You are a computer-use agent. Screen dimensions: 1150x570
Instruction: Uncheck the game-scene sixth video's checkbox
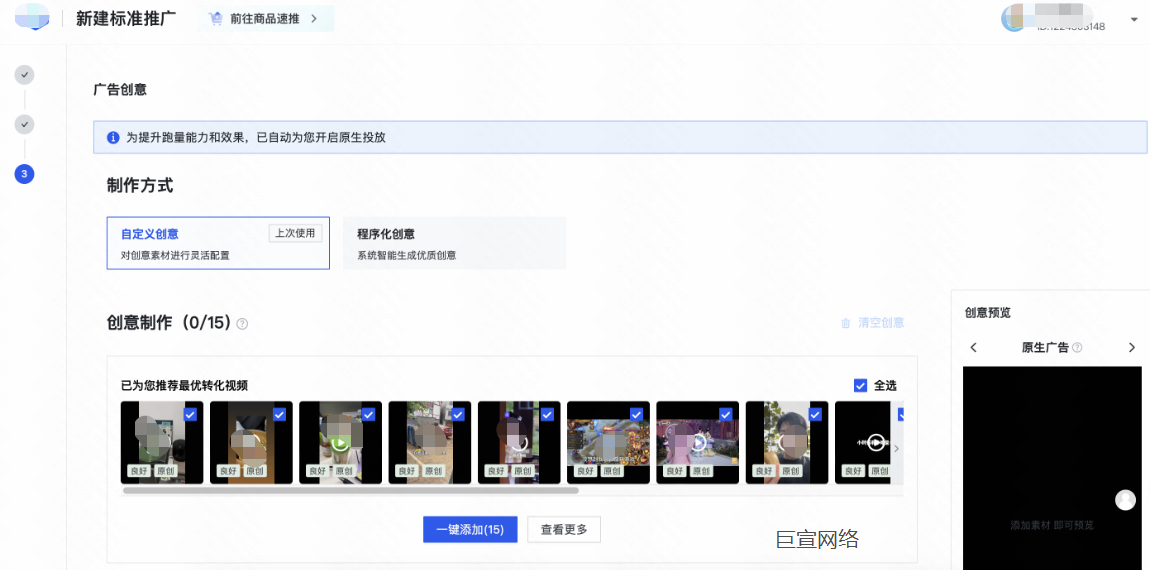coord(637,414)
